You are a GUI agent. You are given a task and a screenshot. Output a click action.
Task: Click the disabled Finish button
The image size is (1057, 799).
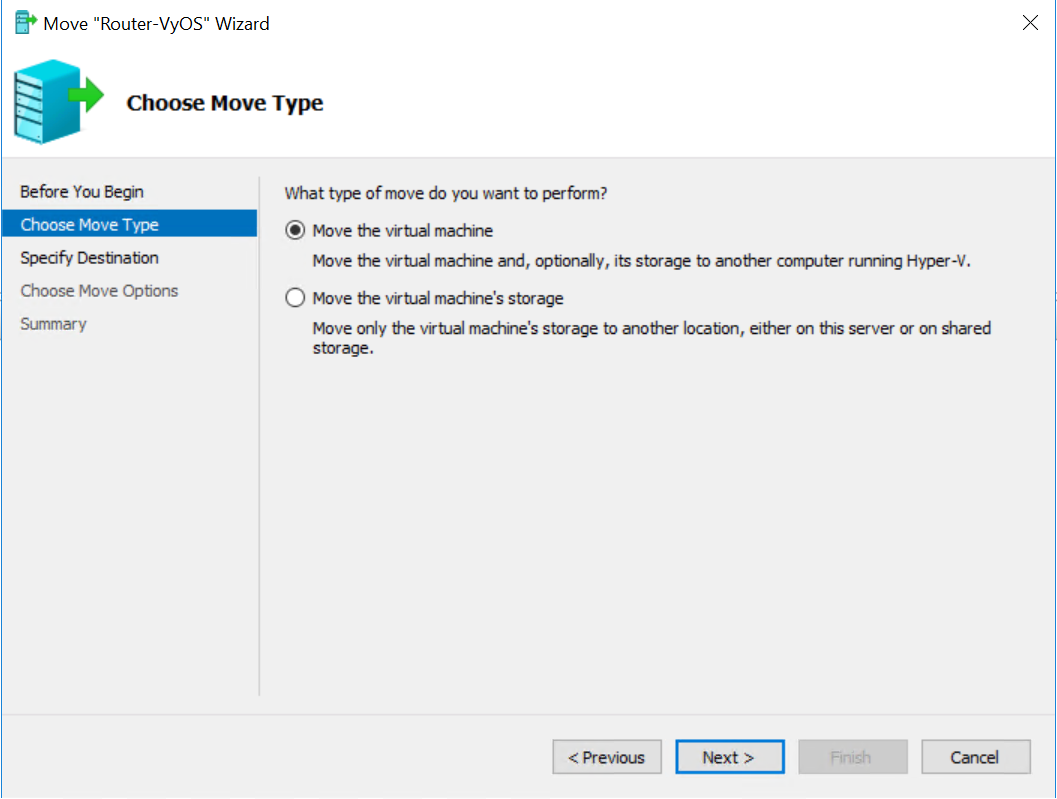click(852, 757)
